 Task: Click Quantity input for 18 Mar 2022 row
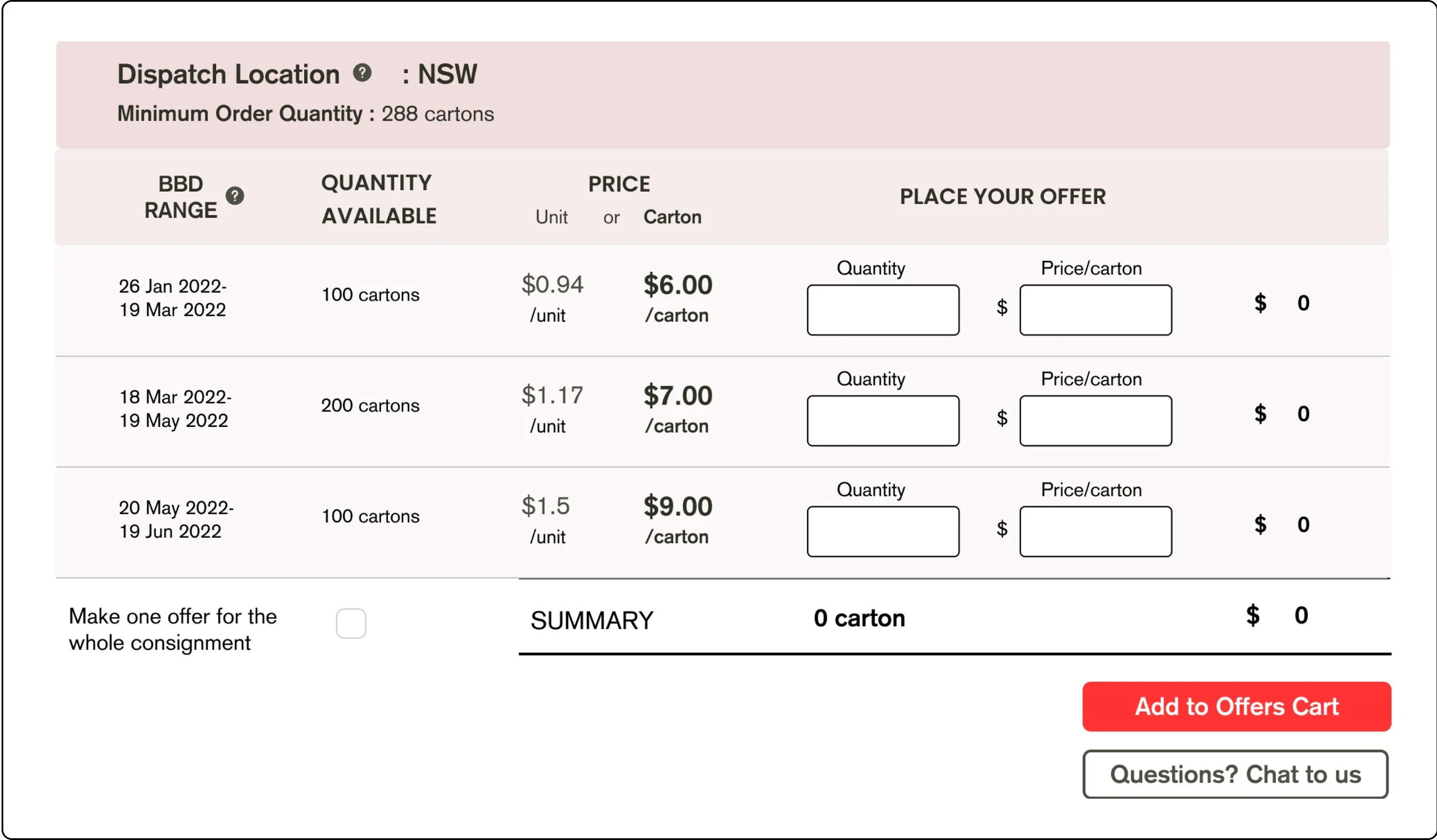pos(883,421)
